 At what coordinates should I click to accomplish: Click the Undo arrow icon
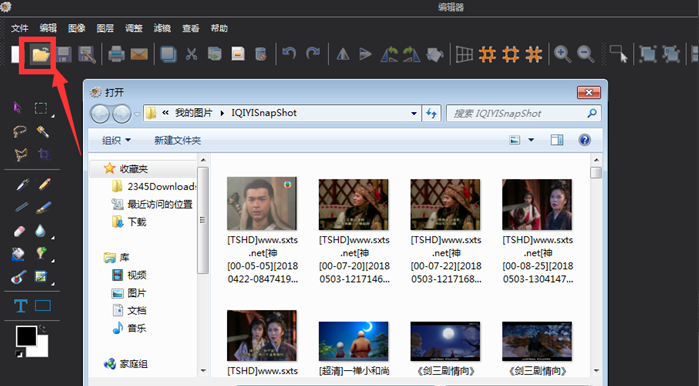[x=289, y=54]
